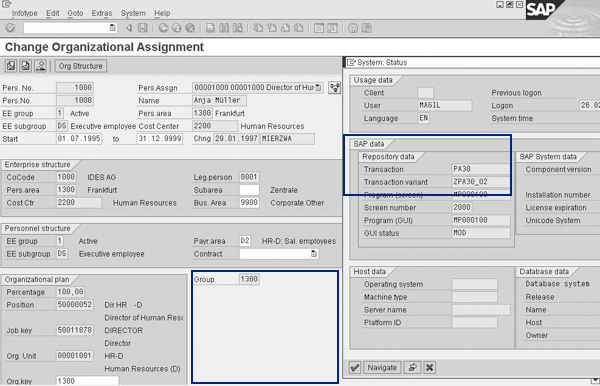Open the Goto menu
600x386 pixels.
(x=75, y=13)
